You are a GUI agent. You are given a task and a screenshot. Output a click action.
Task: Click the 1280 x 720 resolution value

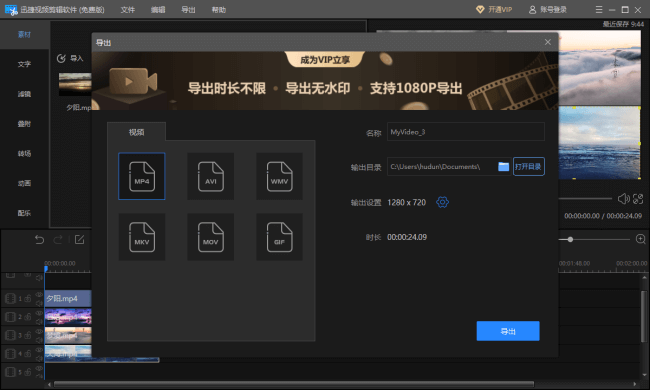[406, 202]
